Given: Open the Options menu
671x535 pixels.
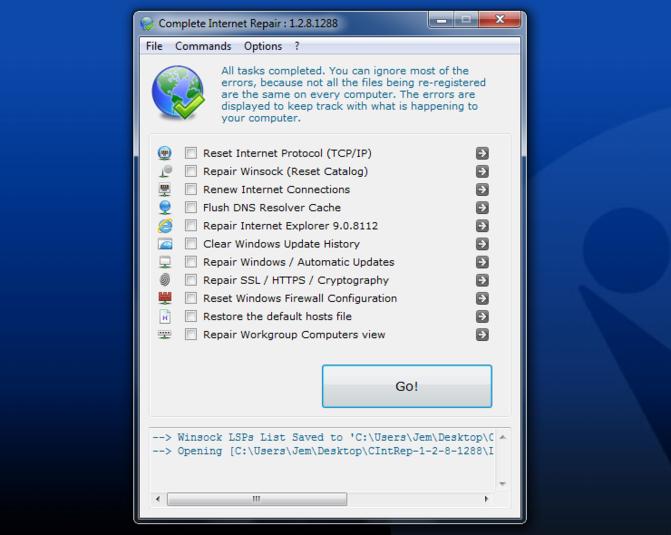Looking at the screenshot, I should [x=263, y=46].
